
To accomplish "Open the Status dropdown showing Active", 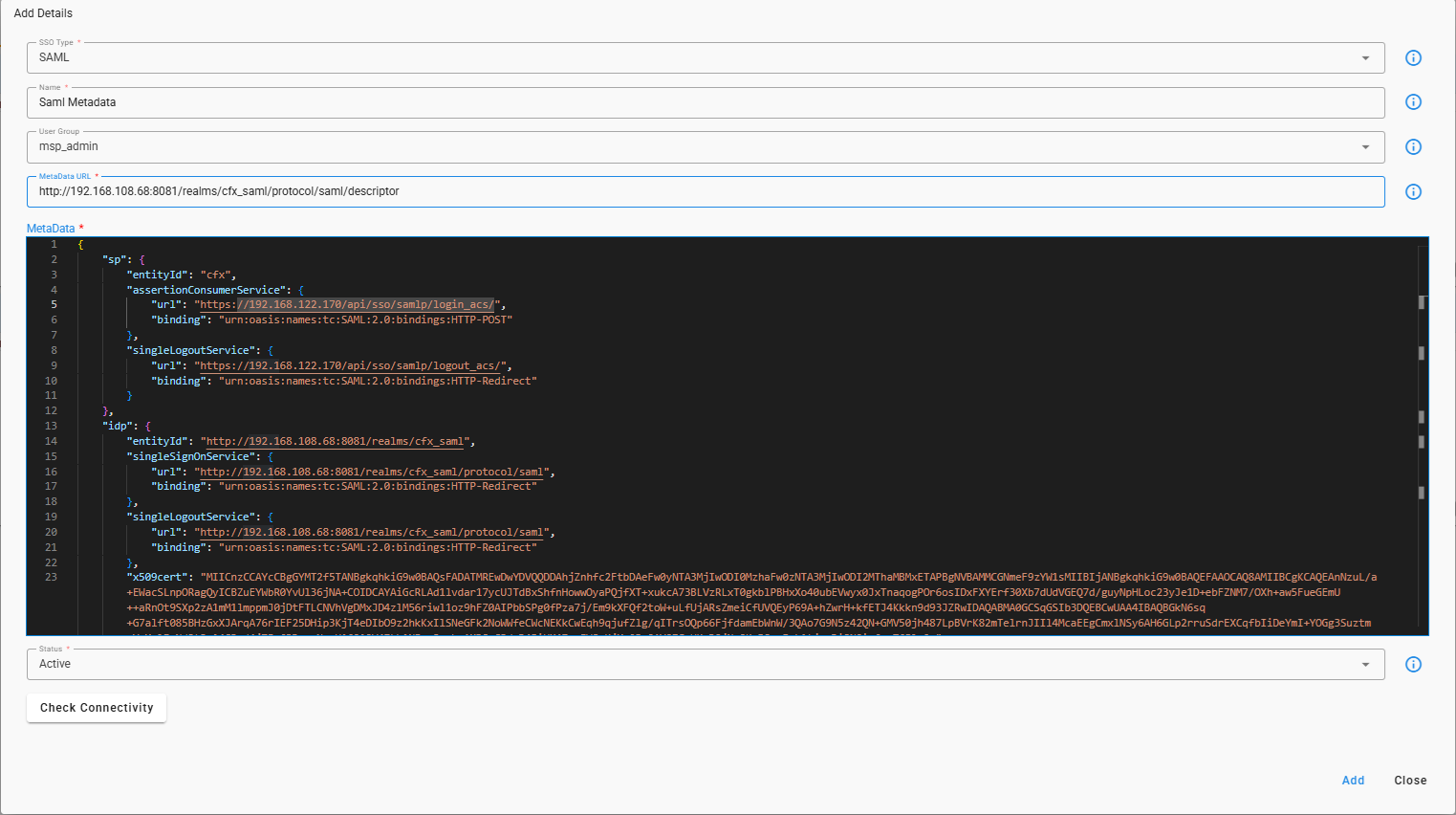I will pos(669,664).
